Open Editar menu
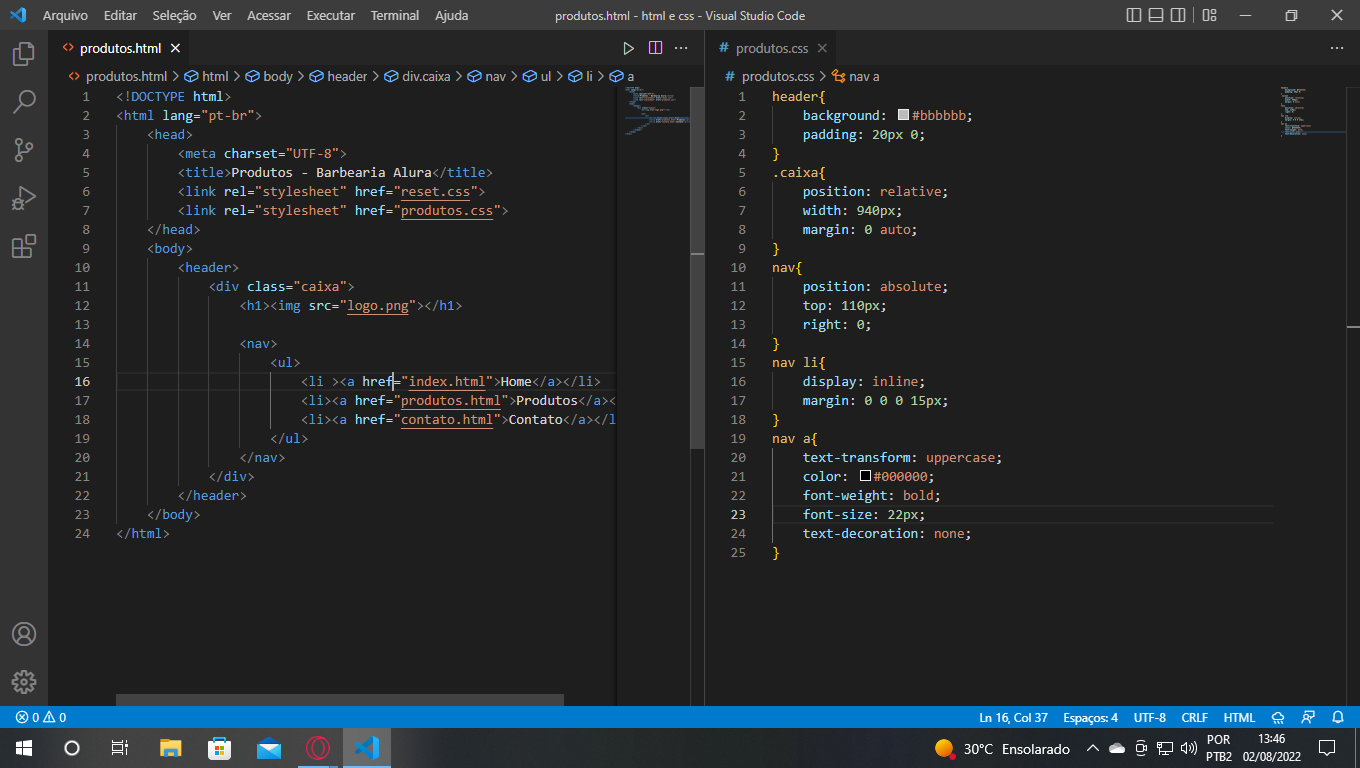1360x768 pixels. tap(120, 16)
